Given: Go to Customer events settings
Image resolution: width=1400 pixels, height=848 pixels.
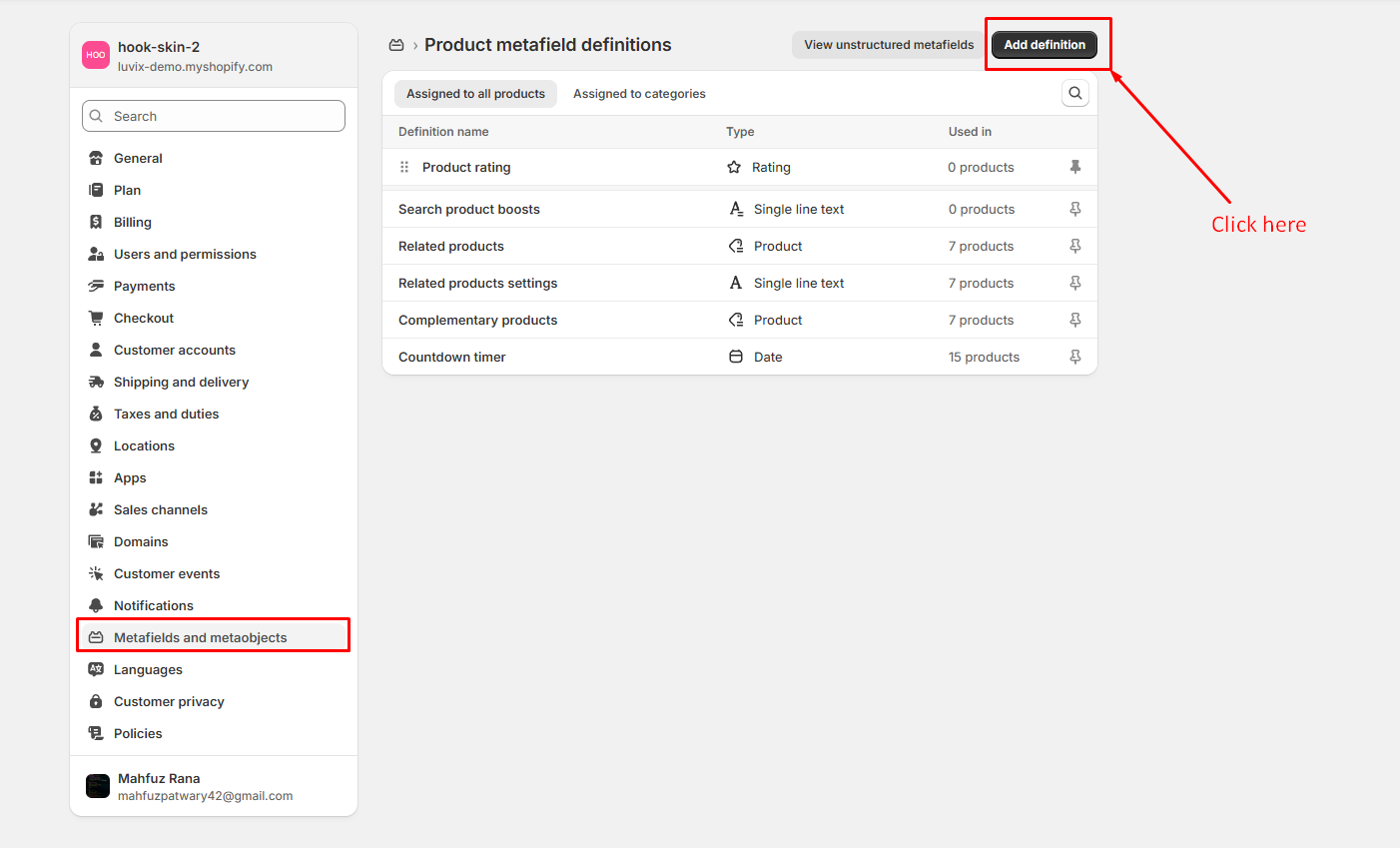Looking at the screenshot, I should pos(167,573).
